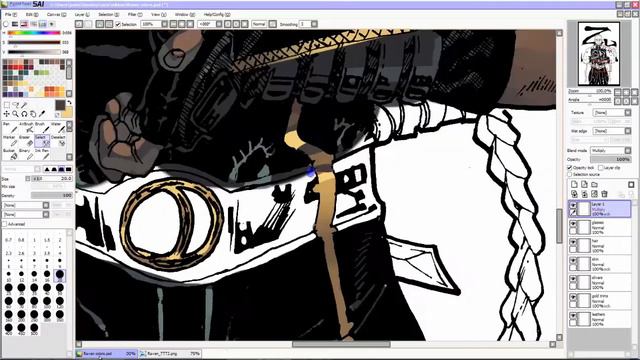The width and height of the screenshot is (640, 360).
Task: Adjust the Saturation color slider
Action: (x=34, y=42)
